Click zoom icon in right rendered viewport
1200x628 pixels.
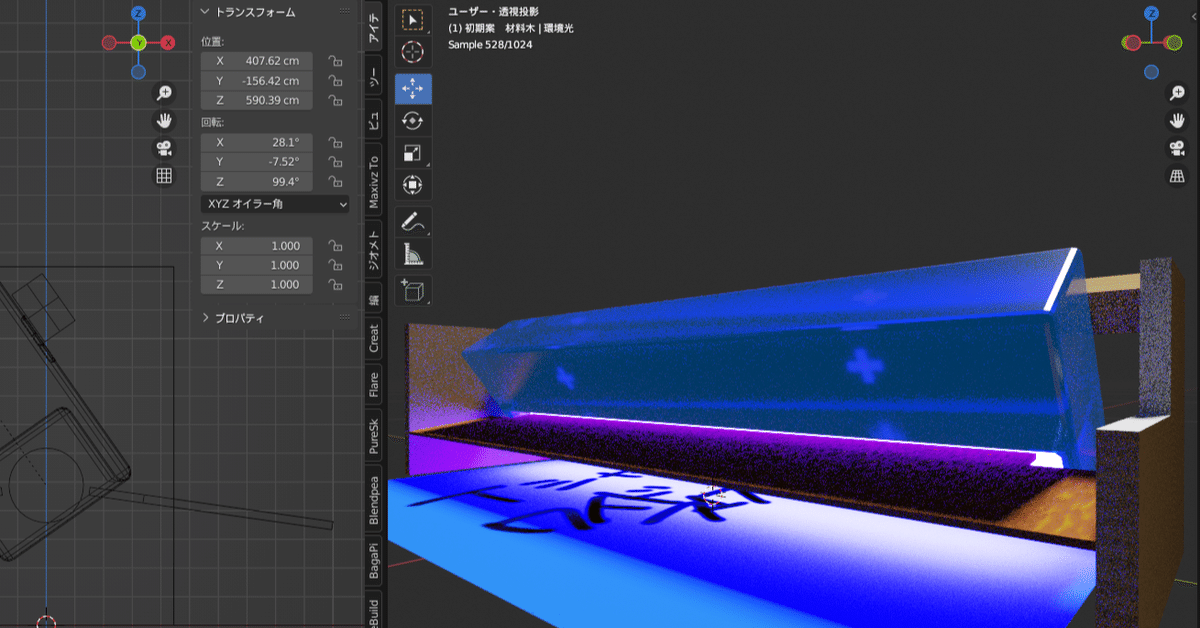point(1178,93)
